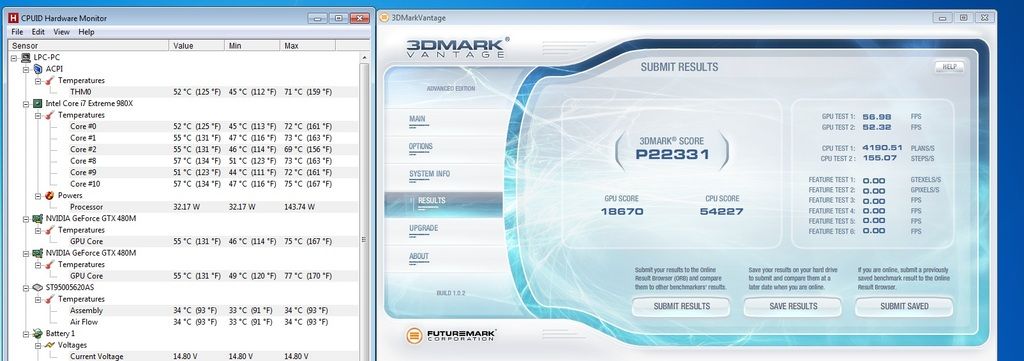Viewport: 1024px width, 361px height.
Task: Click the first NVIDIA GeForce GTX 480M card icon
Action: [37, 219]
